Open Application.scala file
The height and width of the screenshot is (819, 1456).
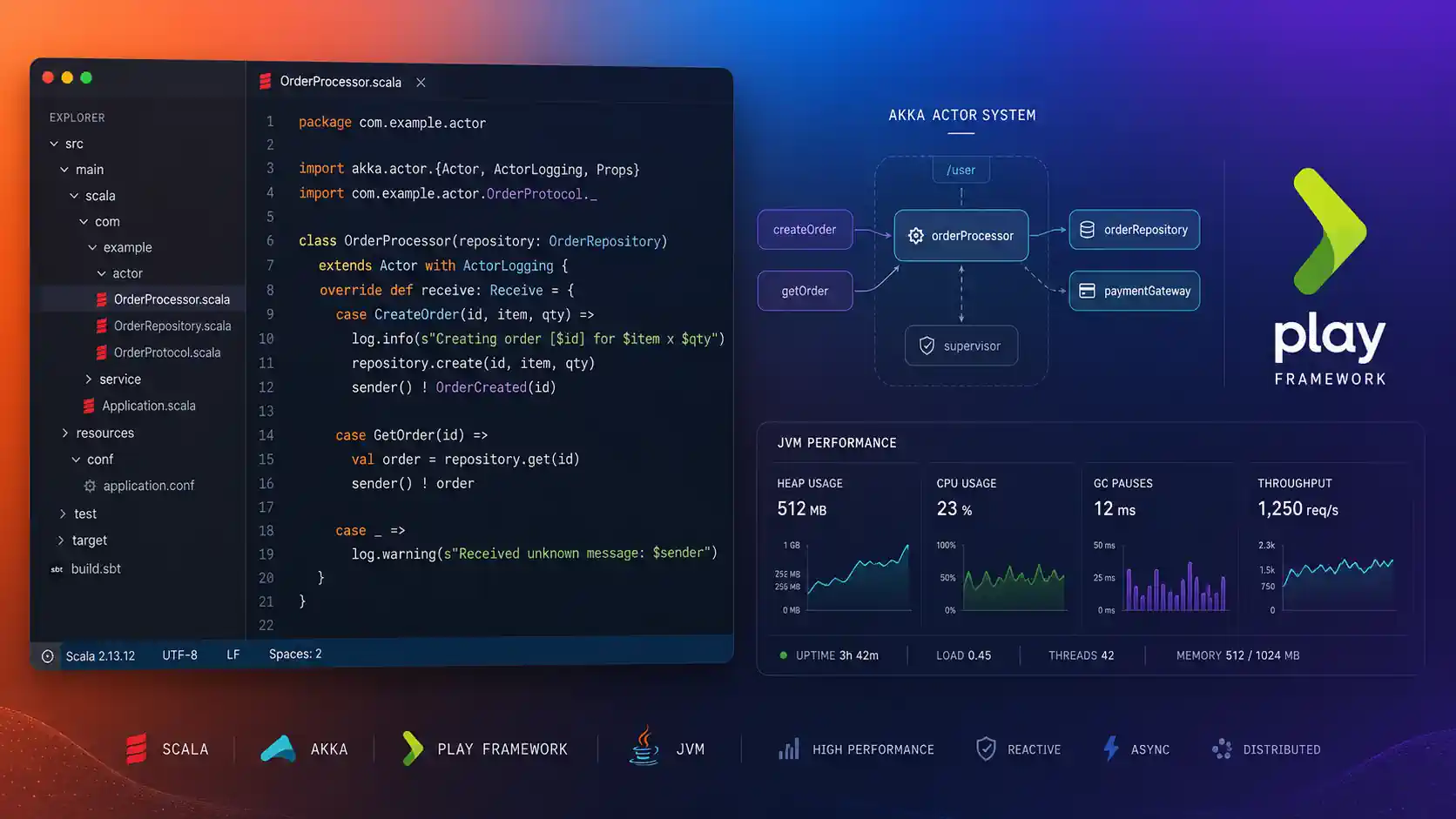point(149,406)
